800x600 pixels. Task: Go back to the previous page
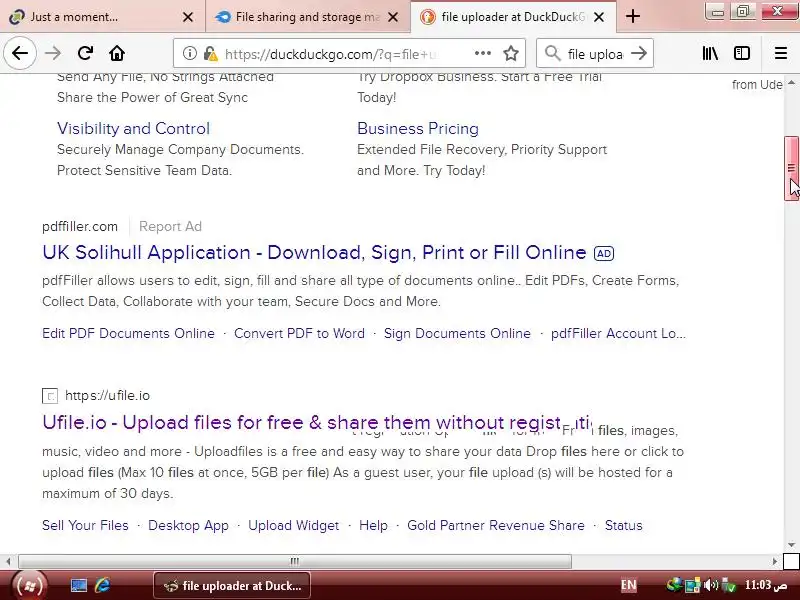tap(20, 53)
